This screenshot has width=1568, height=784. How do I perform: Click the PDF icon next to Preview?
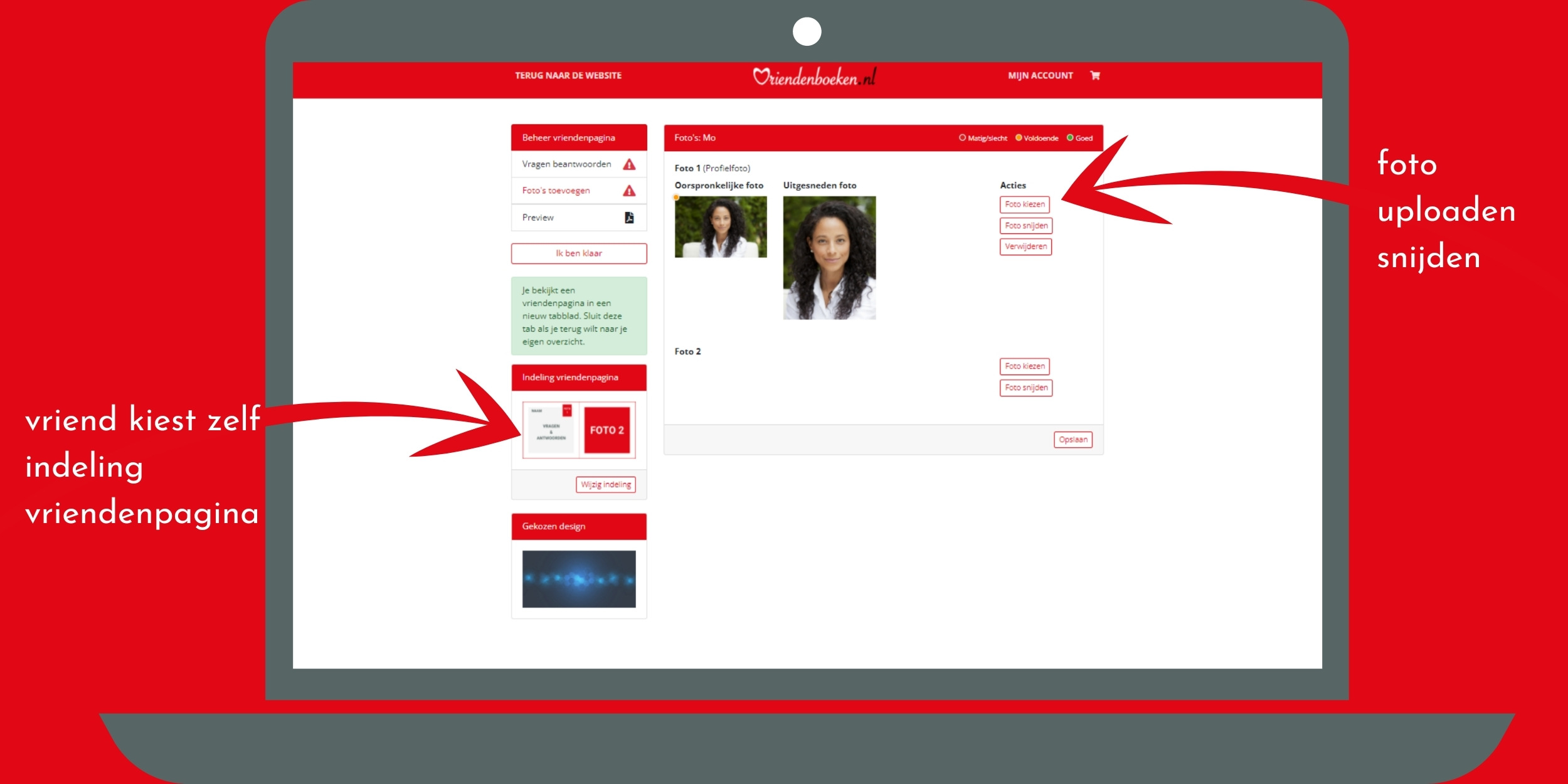(629, 218)
